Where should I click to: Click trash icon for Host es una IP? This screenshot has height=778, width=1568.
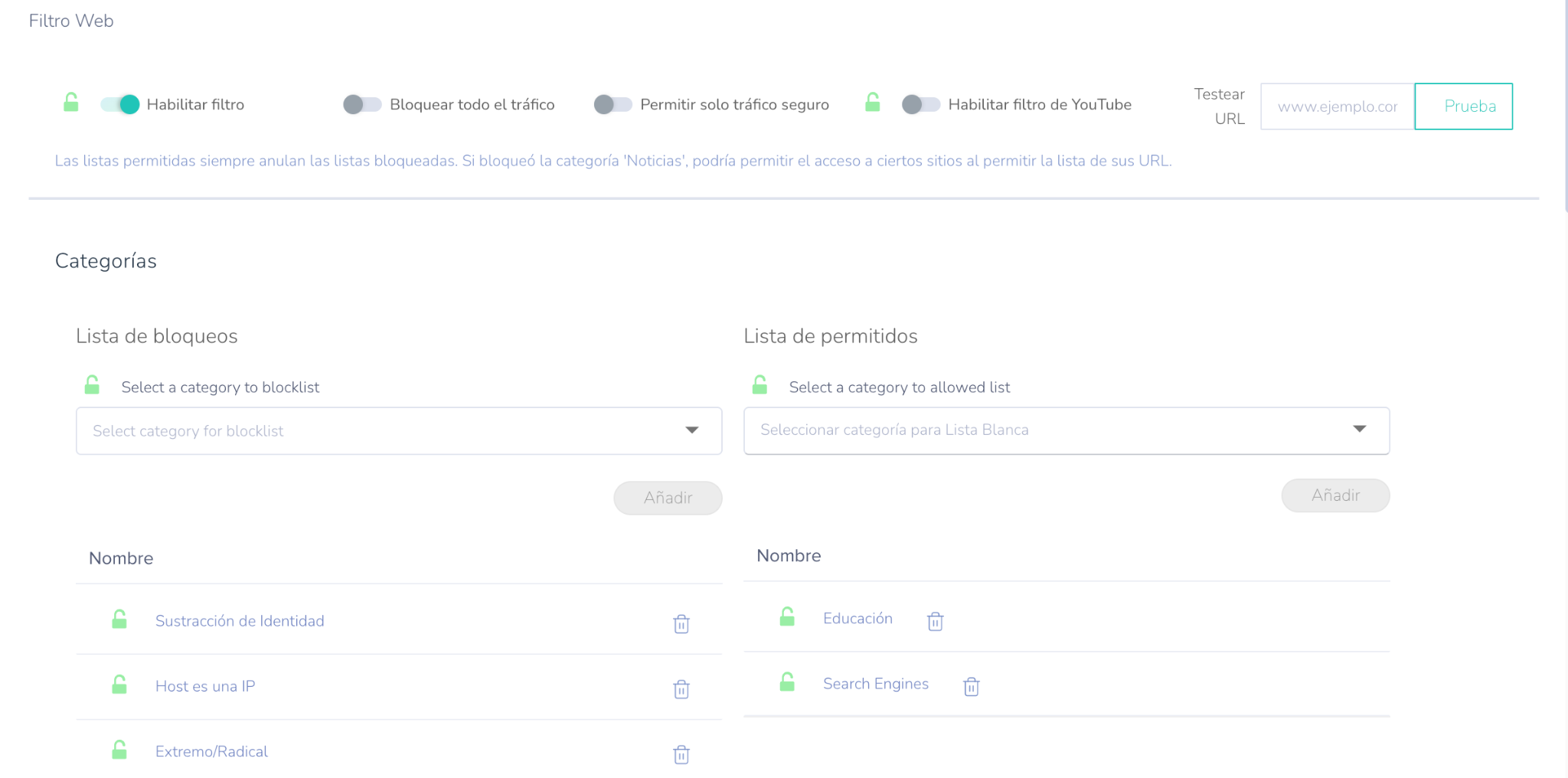[x=681, y=689]
